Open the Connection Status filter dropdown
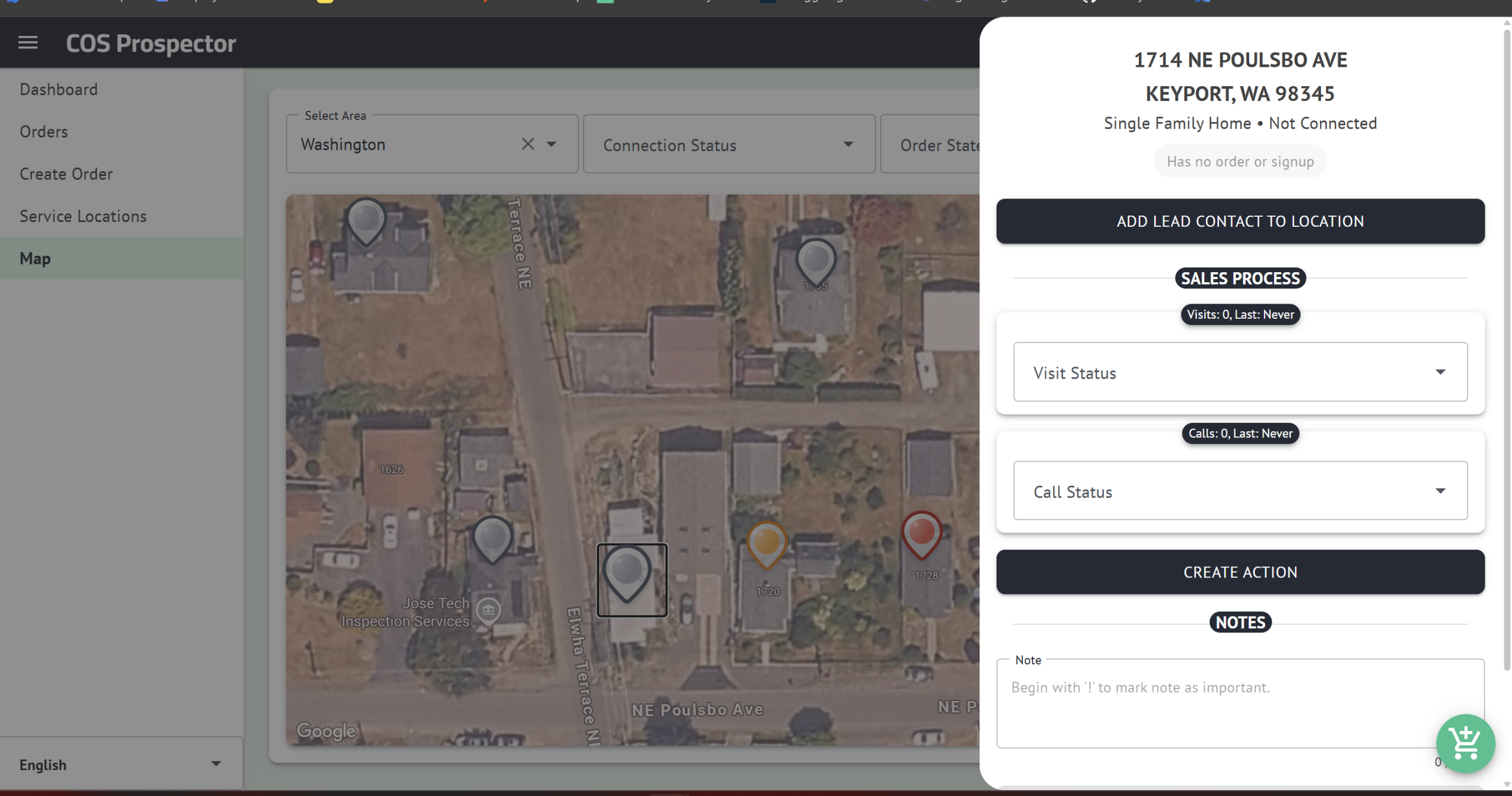The height and width of the screenshot is (796, 1512). (729, 145)
